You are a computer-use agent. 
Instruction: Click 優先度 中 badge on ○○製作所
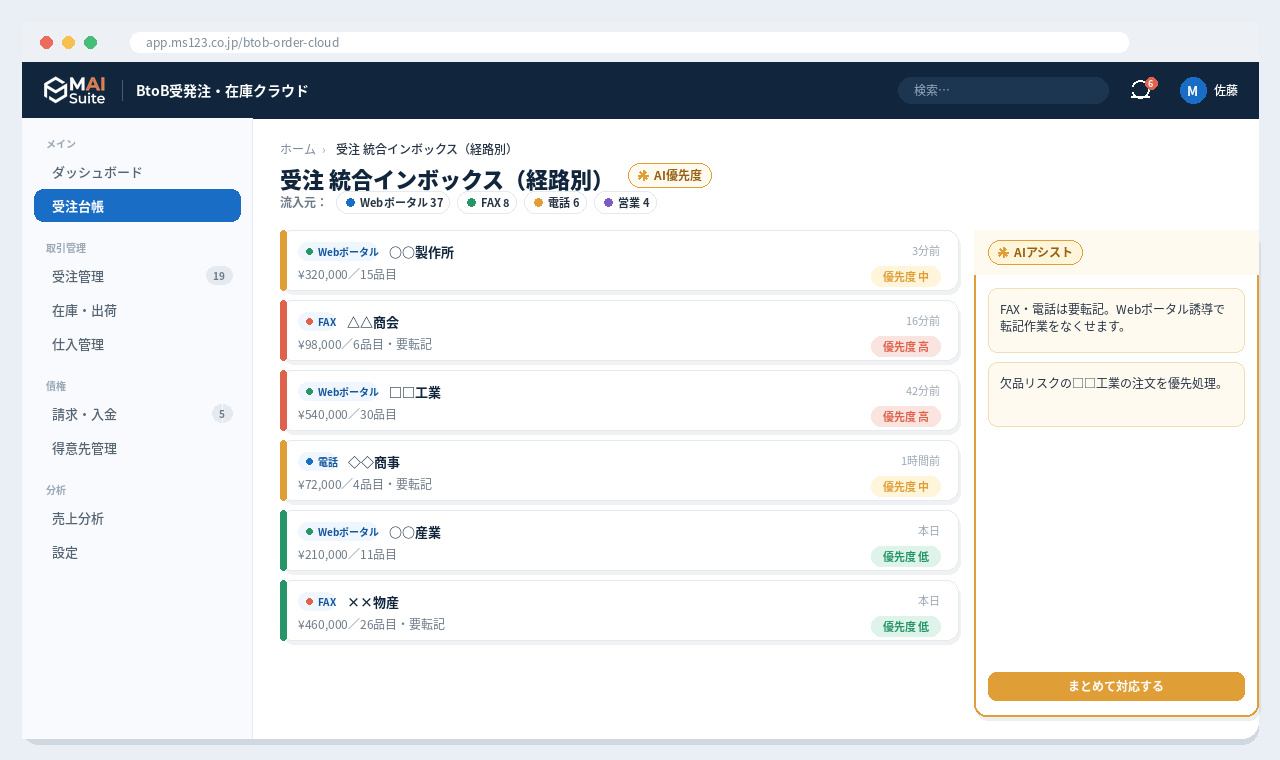(x=905, y=277)
